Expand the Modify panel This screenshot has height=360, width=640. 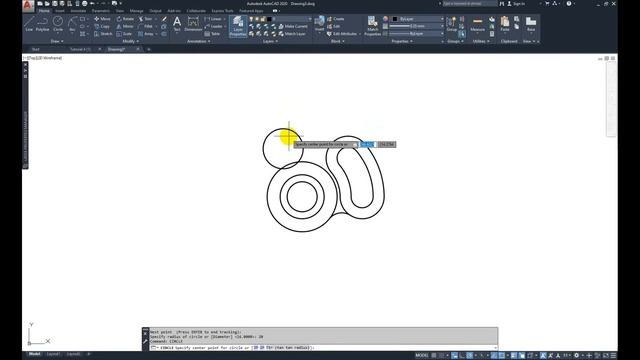tap(131, 41)
